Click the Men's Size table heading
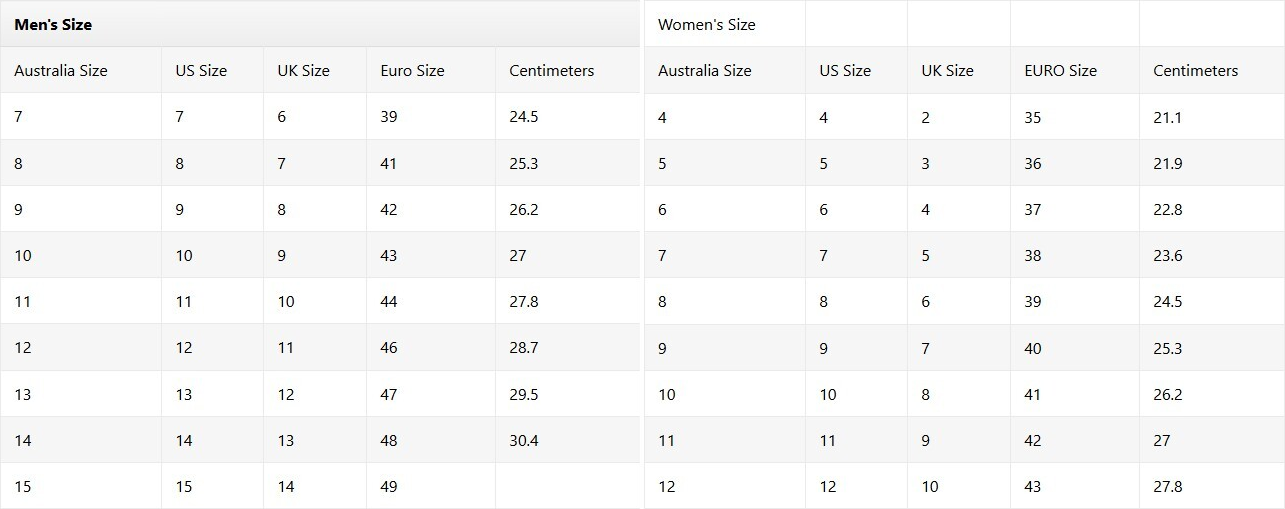1285x509 pixels. tap(53, 24)
